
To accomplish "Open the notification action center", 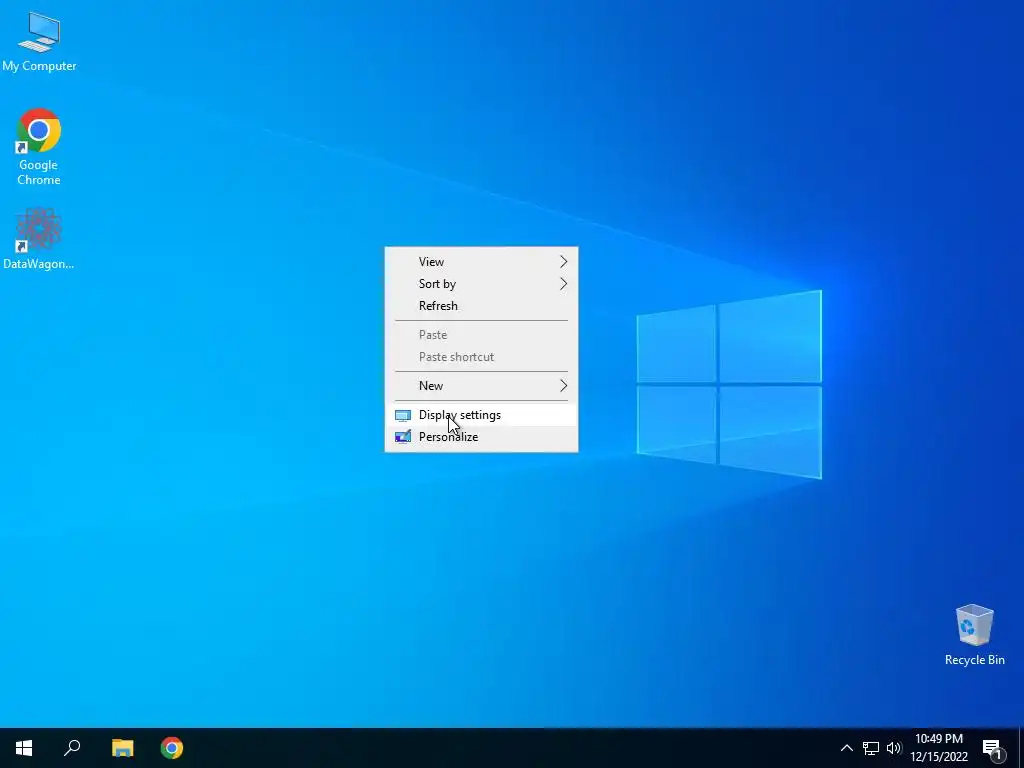I will pos(992,749).
